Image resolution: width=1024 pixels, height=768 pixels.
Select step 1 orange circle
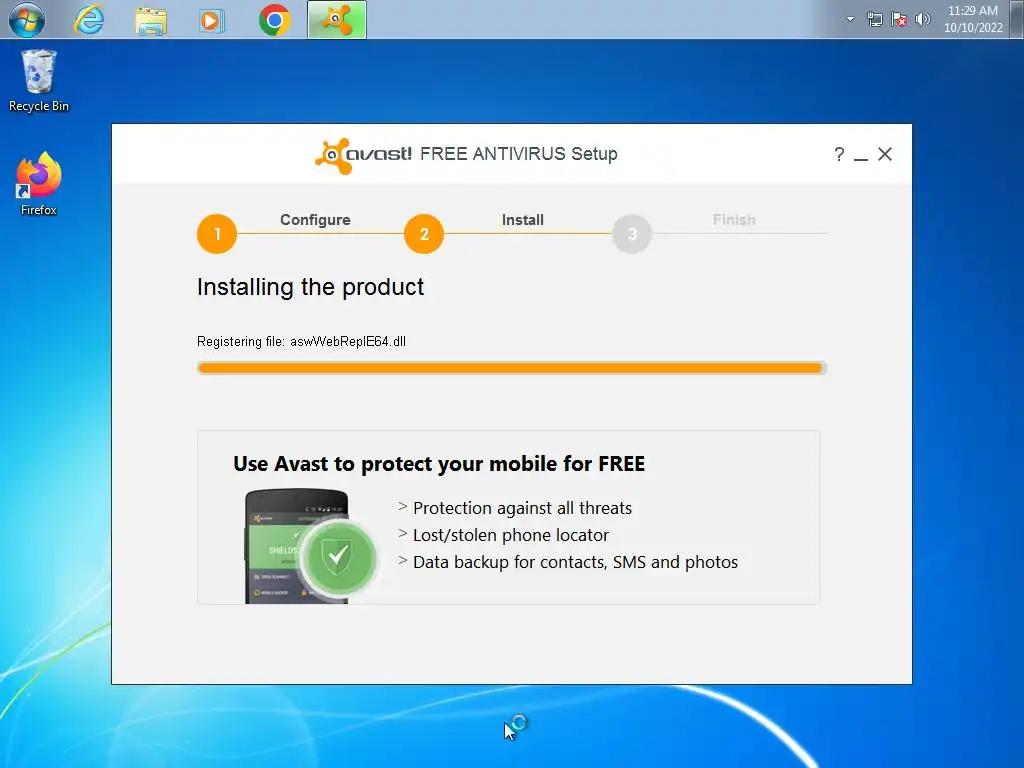tap(217, 234)
